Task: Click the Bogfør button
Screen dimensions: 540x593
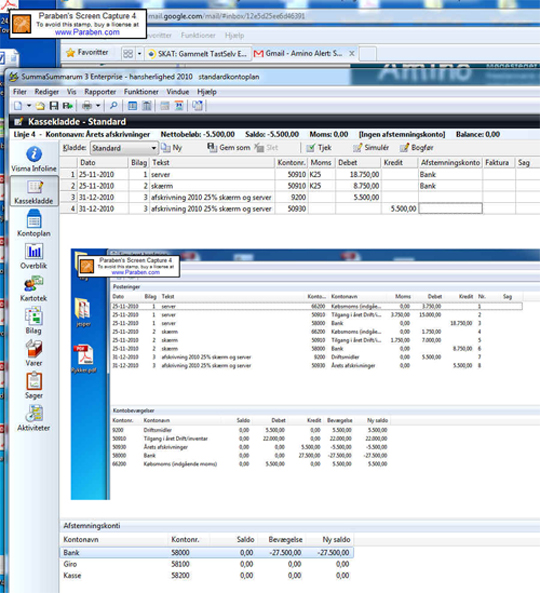Action: click(x=416, y=148)
